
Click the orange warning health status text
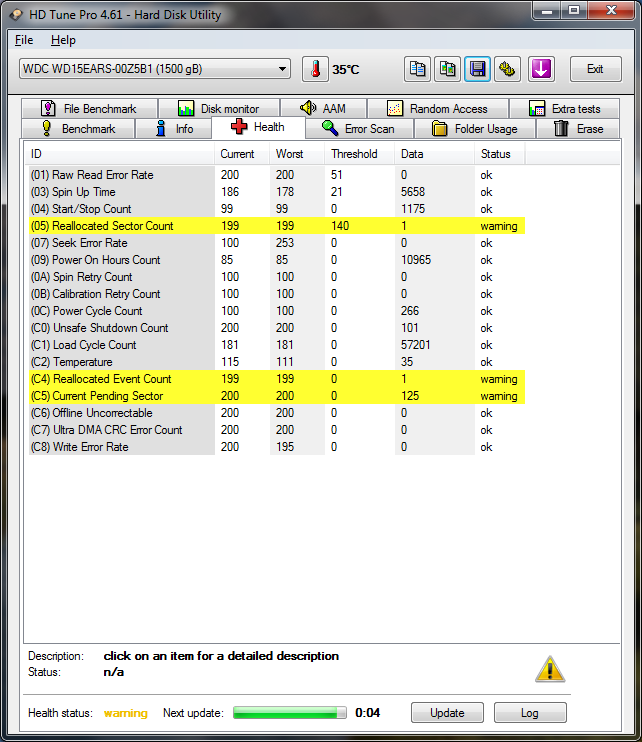(125, 713)
